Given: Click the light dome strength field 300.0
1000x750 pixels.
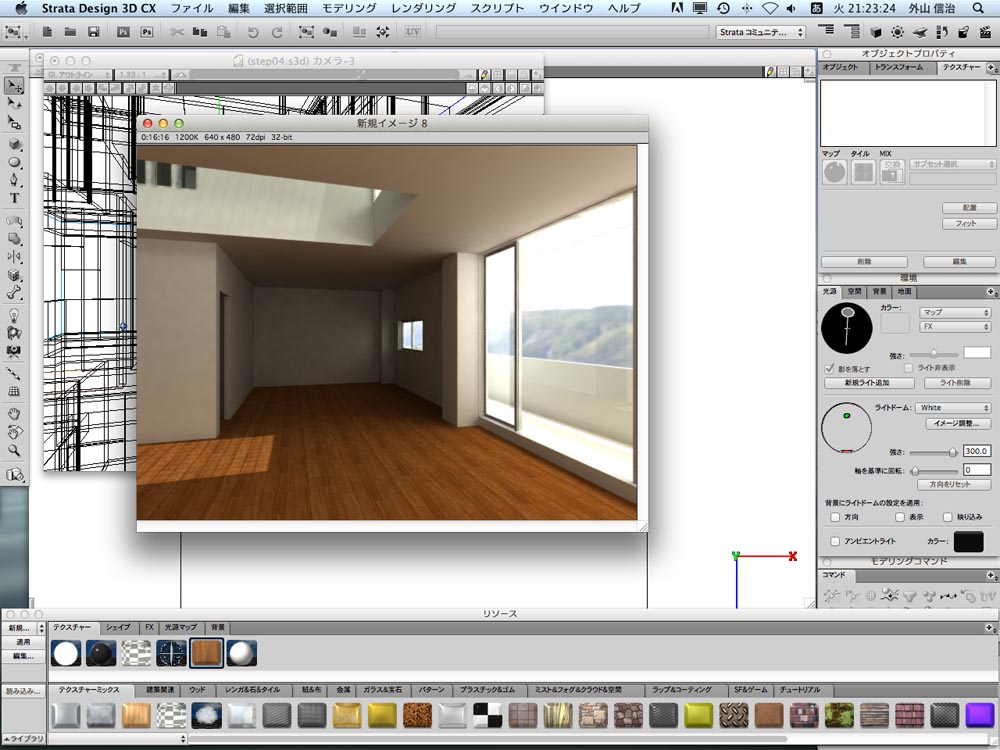Looking at the screenshot, I should click(x=976, y=452).
